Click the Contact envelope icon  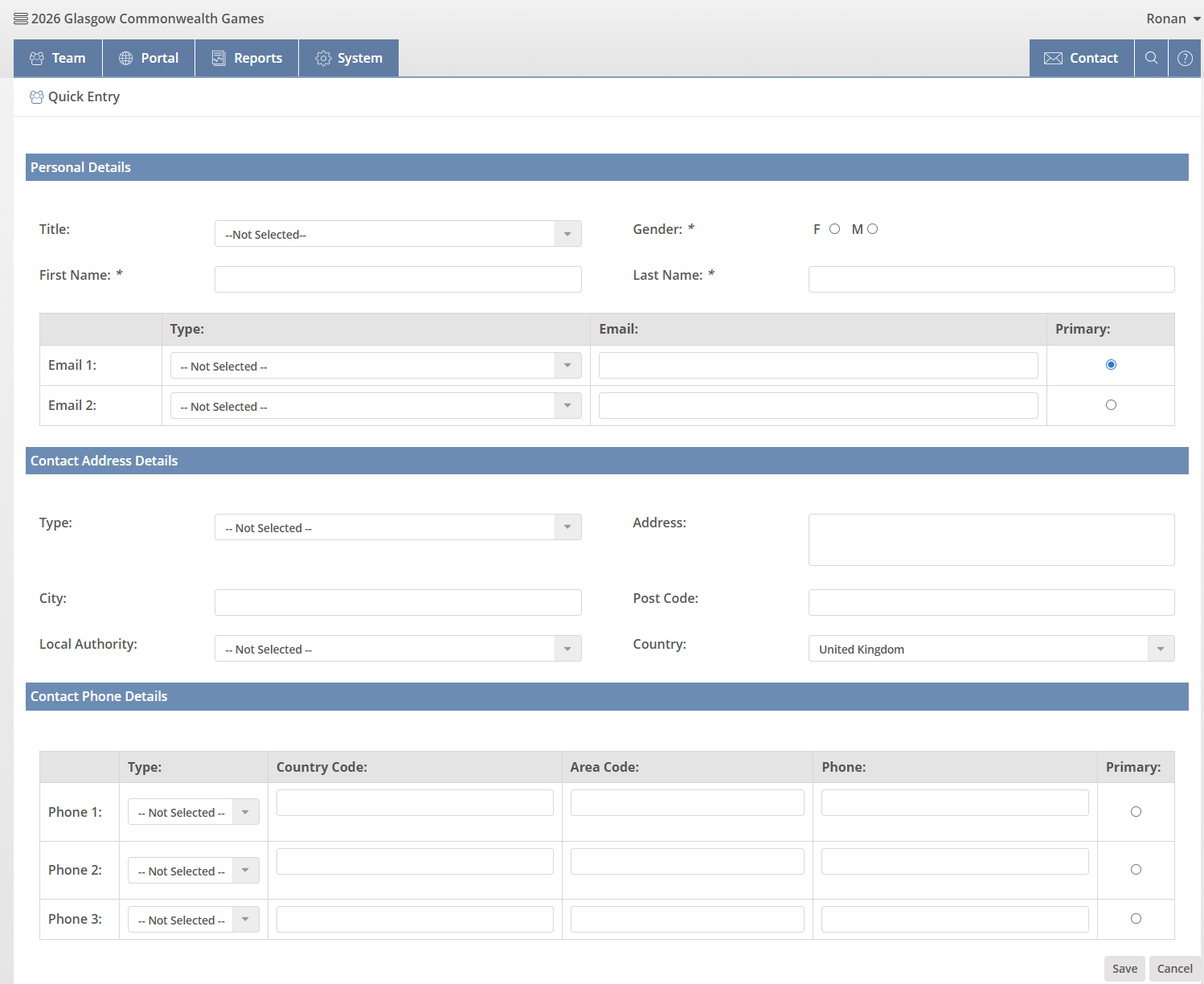(1053, 58)
